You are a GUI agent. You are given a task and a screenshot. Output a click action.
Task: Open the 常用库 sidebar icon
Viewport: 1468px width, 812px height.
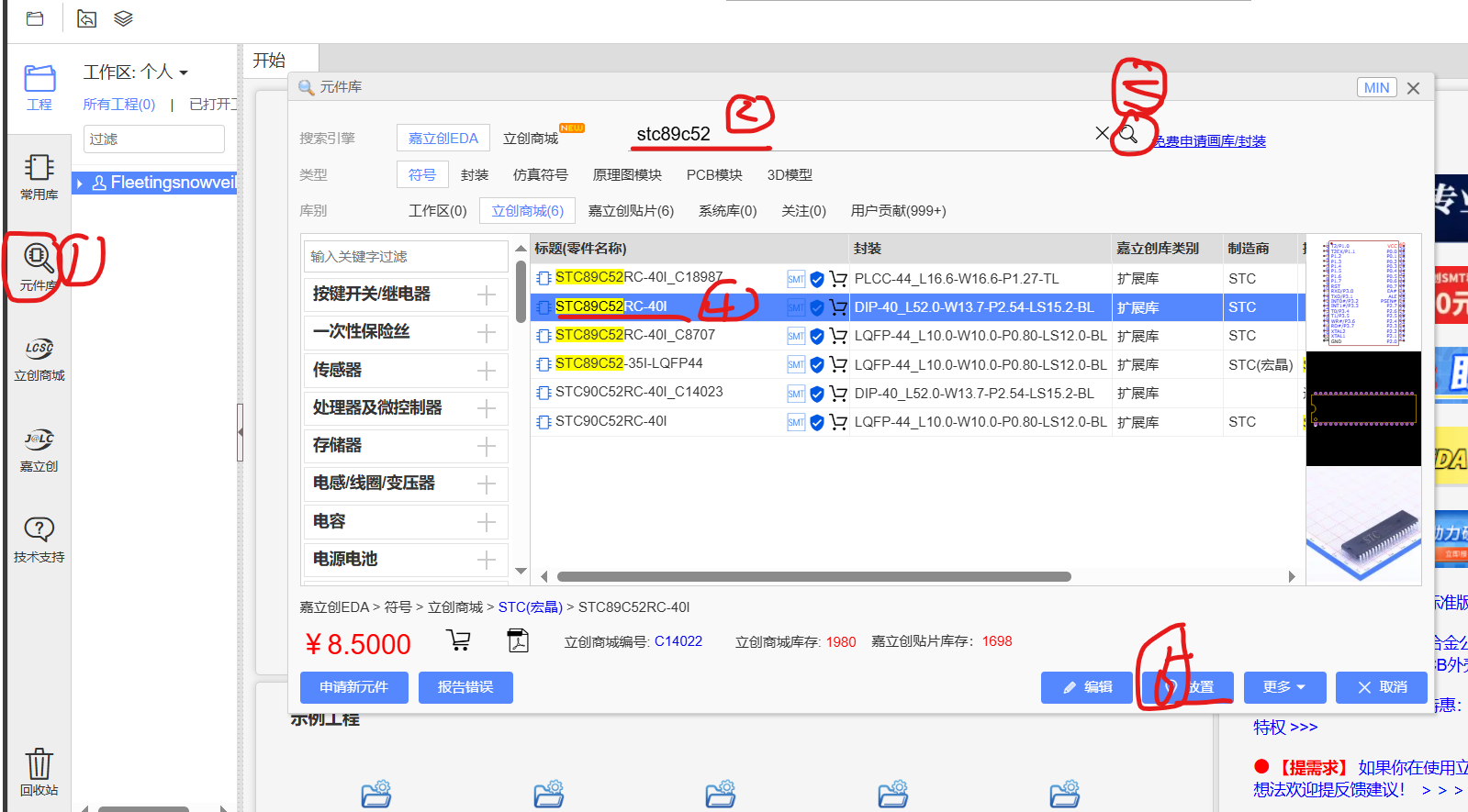39,176
